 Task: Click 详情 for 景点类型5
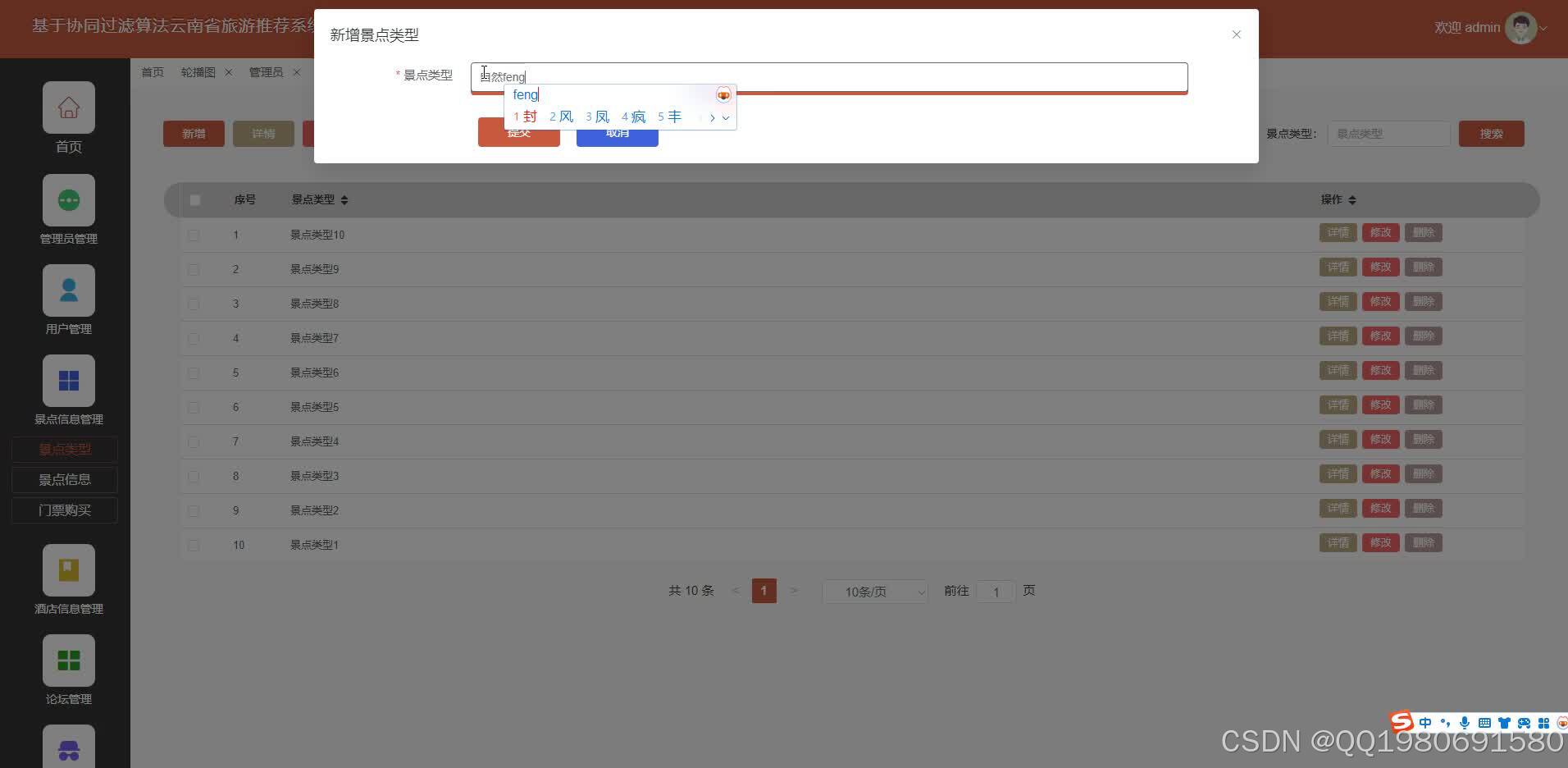click(1338, 405)
